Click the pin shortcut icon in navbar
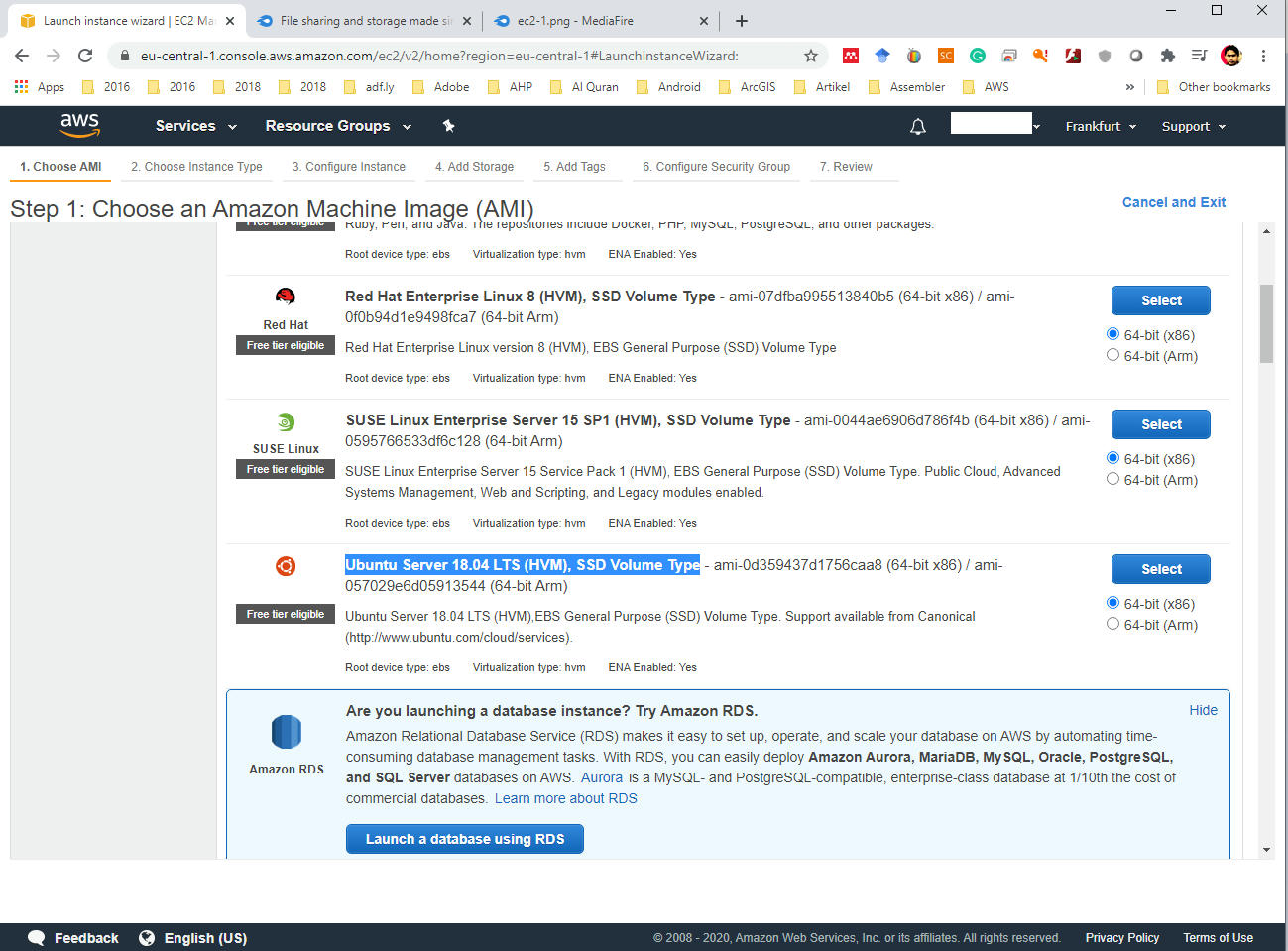This screenshot has width=1288, height=951. pyautogui.click(x=448, y=126)
